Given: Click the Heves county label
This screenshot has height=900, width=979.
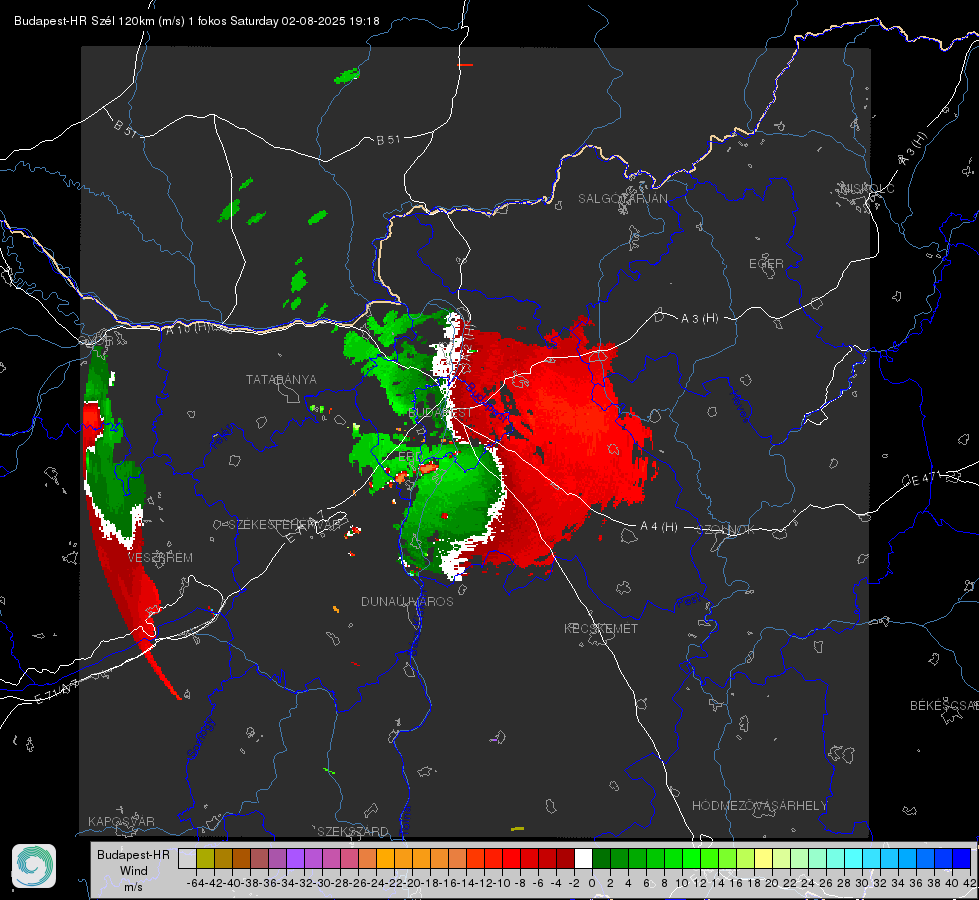Looking at the screenshot, I should 739,407.
